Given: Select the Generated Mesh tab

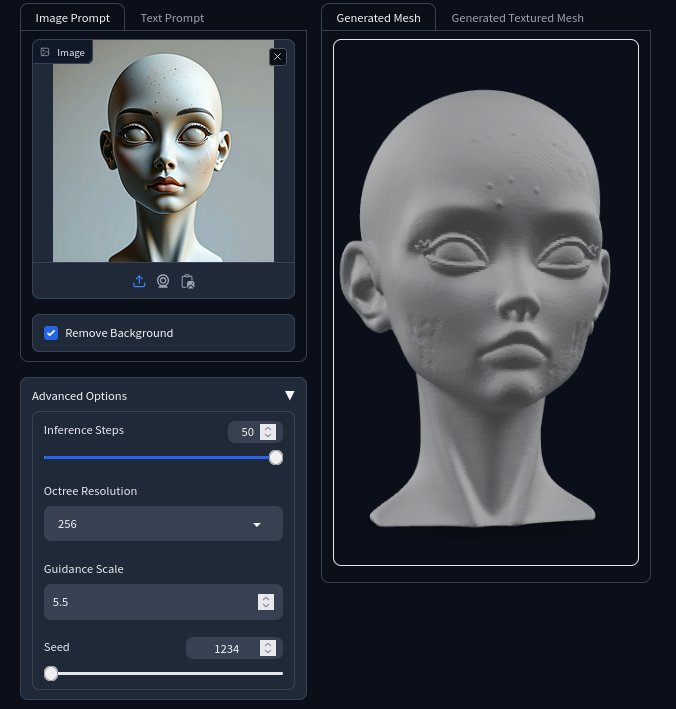Looking at the screenshot, I should [x=378, y=18].
